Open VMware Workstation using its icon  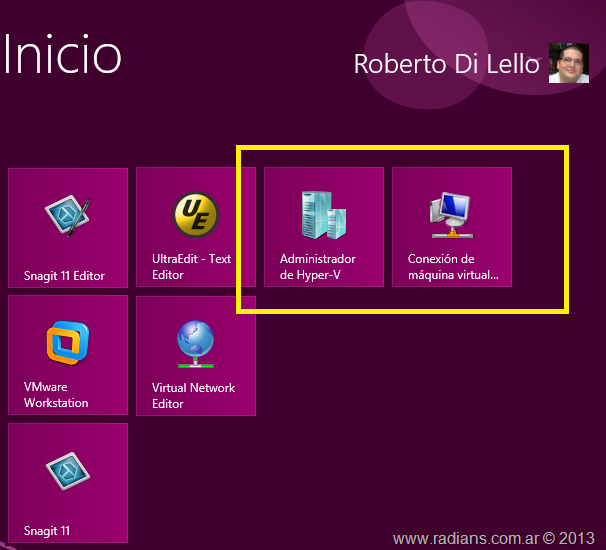click(x=68, y=343)
